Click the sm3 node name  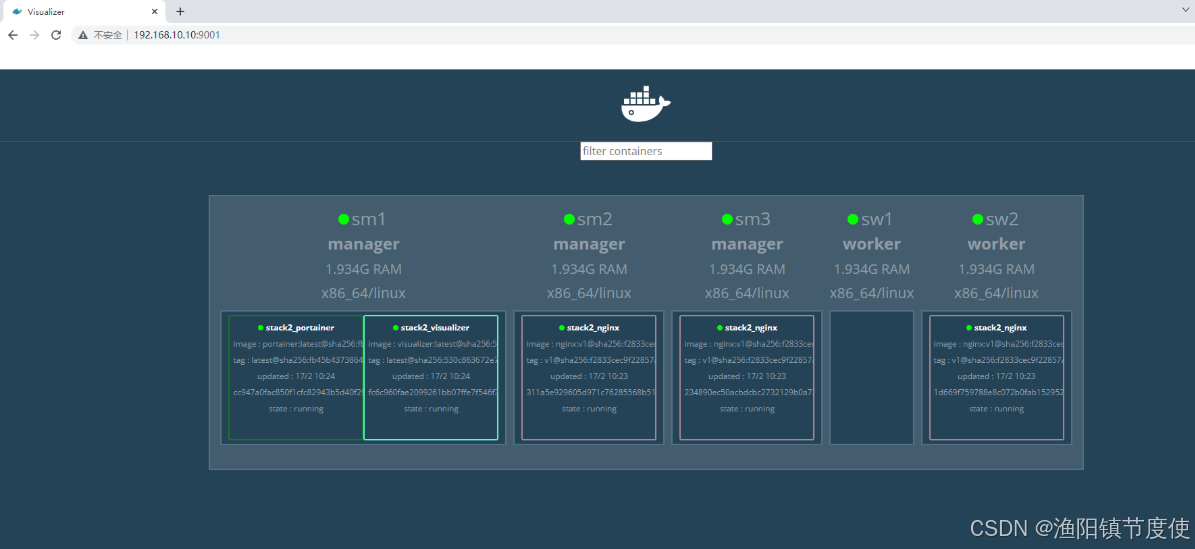pyautogui.click(x=753, y=220)
